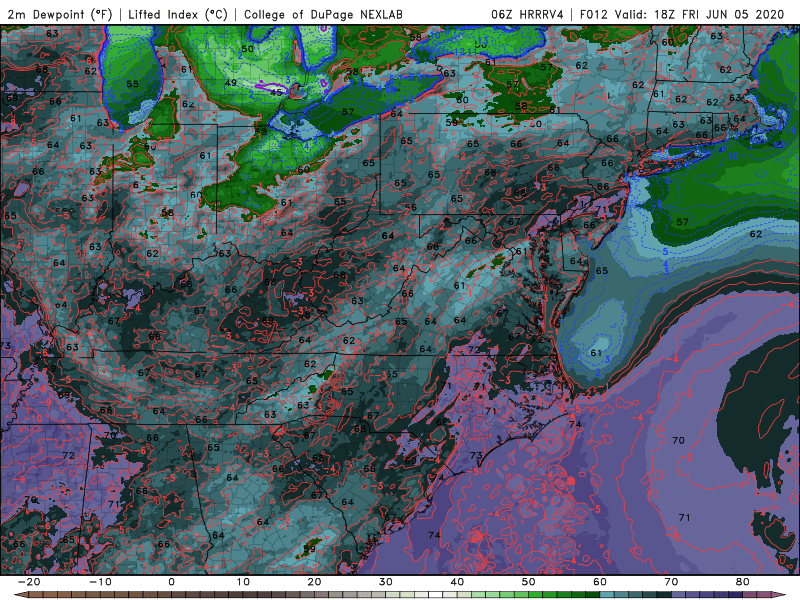The height and width of the screenshot is (600, 800).
Task: Click the 30 tick label on color scale
Action: click(x=386, y=582)
